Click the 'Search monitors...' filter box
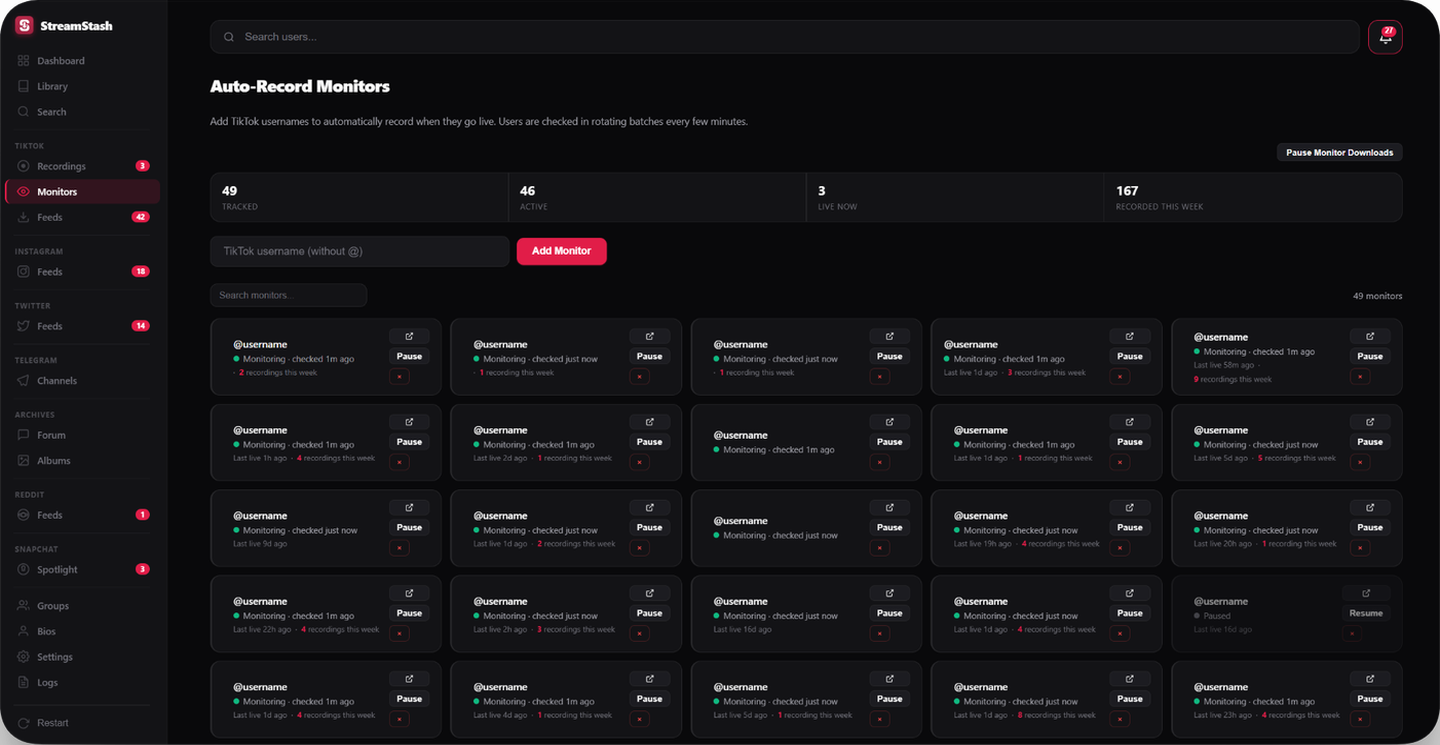 (288, 295)
